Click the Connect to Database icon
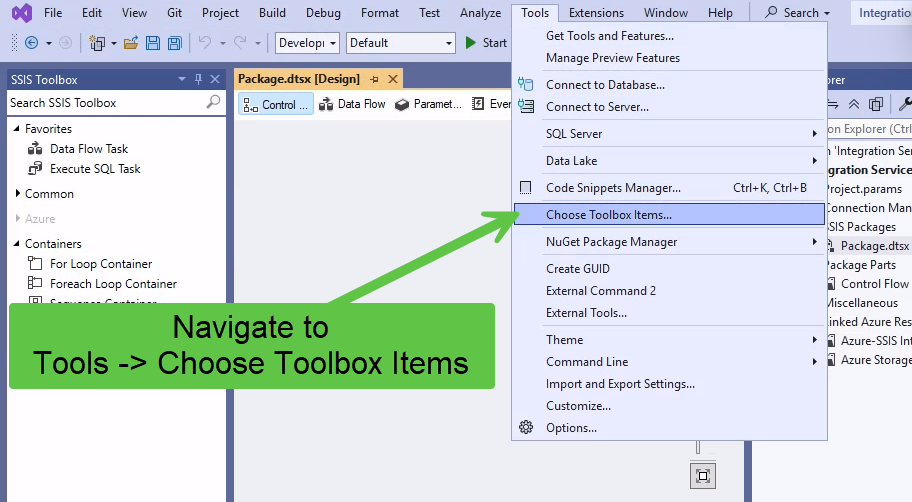The width and height of the screenshot is (912, 502). click(x=526, y=84)
